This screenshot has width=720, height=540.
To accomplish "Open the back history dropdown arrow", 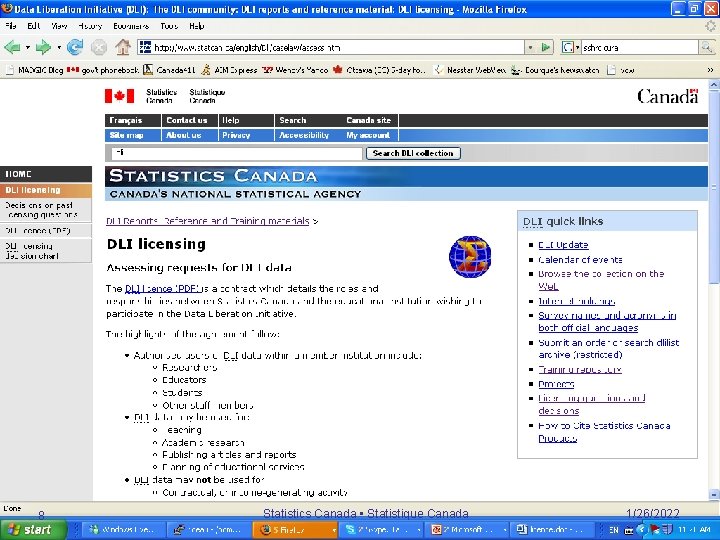I will pyautogui.click(x=28, y=47).
